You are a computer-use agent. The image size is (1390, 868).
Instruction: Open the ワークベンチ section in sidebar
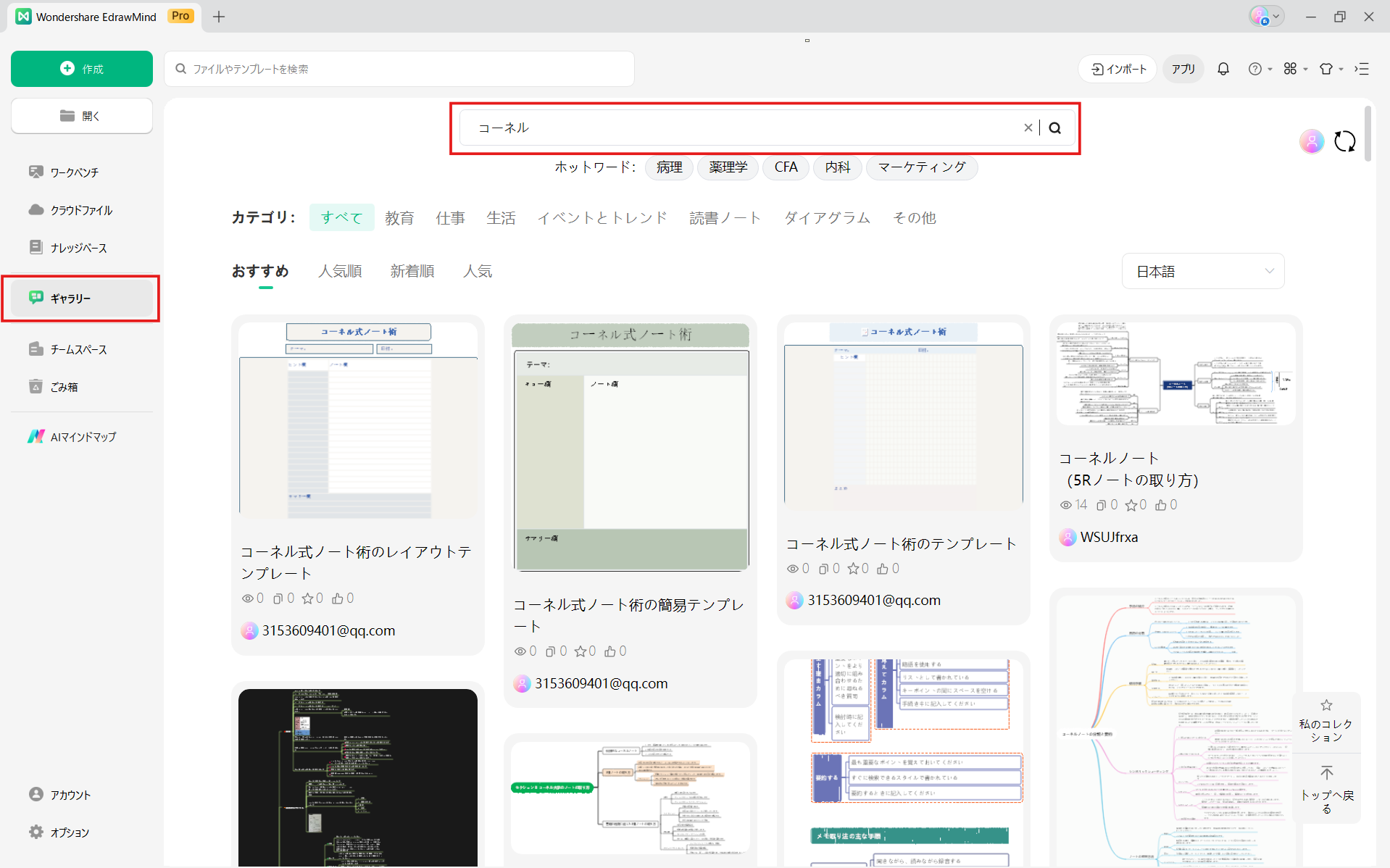pyautogui.click(x=75, y=172)
